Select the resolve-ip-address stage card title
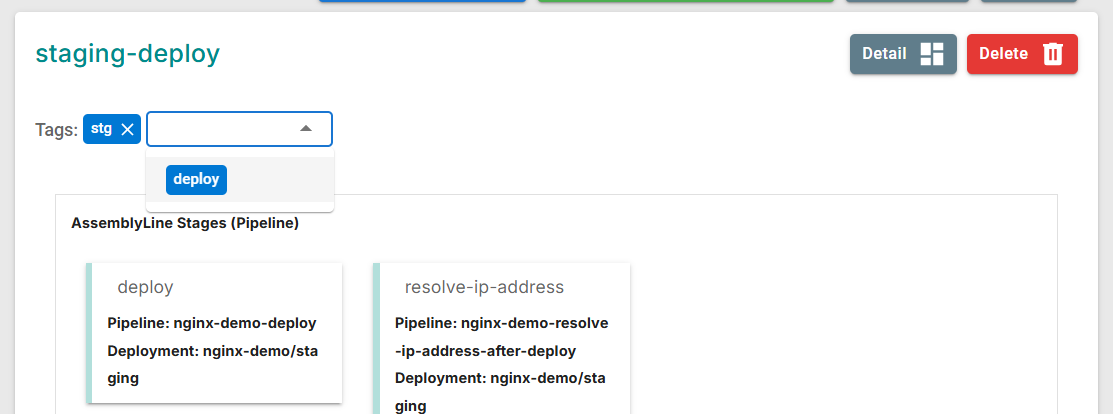The image size is (1113, 414). pos(484,287)
